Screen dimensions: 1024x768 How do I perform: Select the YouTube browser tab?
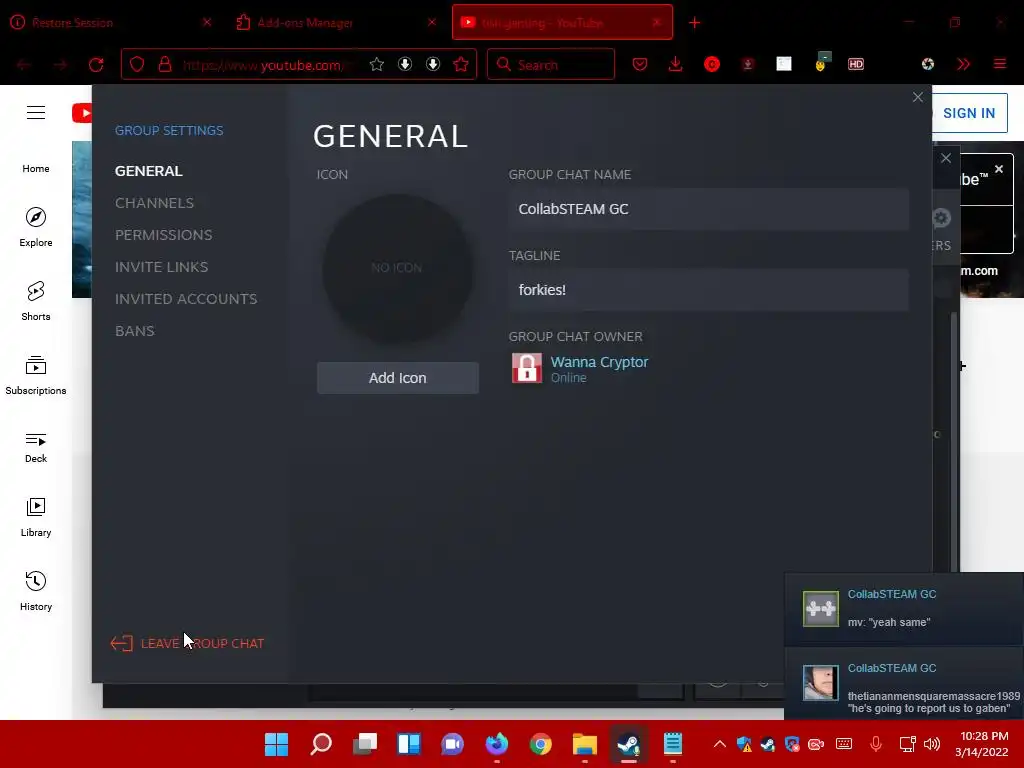coord(562,23)
